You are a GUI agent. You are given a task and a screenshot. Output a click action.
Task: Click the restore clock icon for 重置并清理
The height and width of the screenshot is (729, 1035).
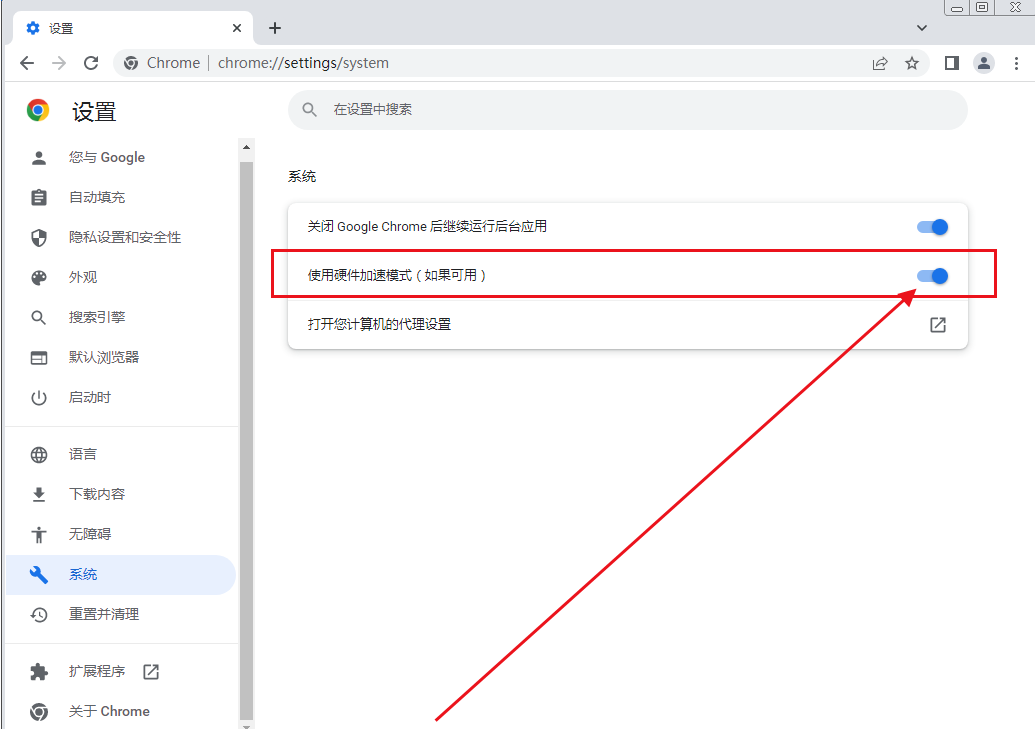[x=39, y=615]
